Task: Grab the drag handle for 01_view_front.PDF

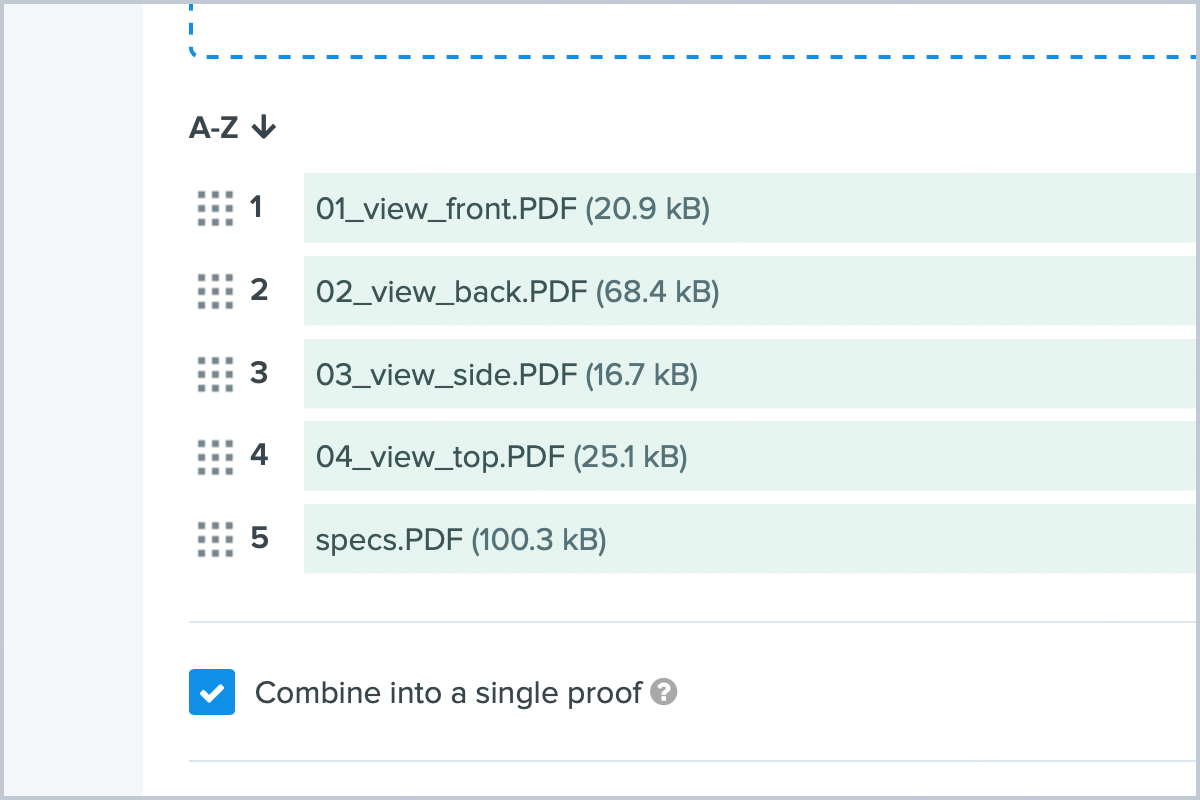Action: (215, 208)
